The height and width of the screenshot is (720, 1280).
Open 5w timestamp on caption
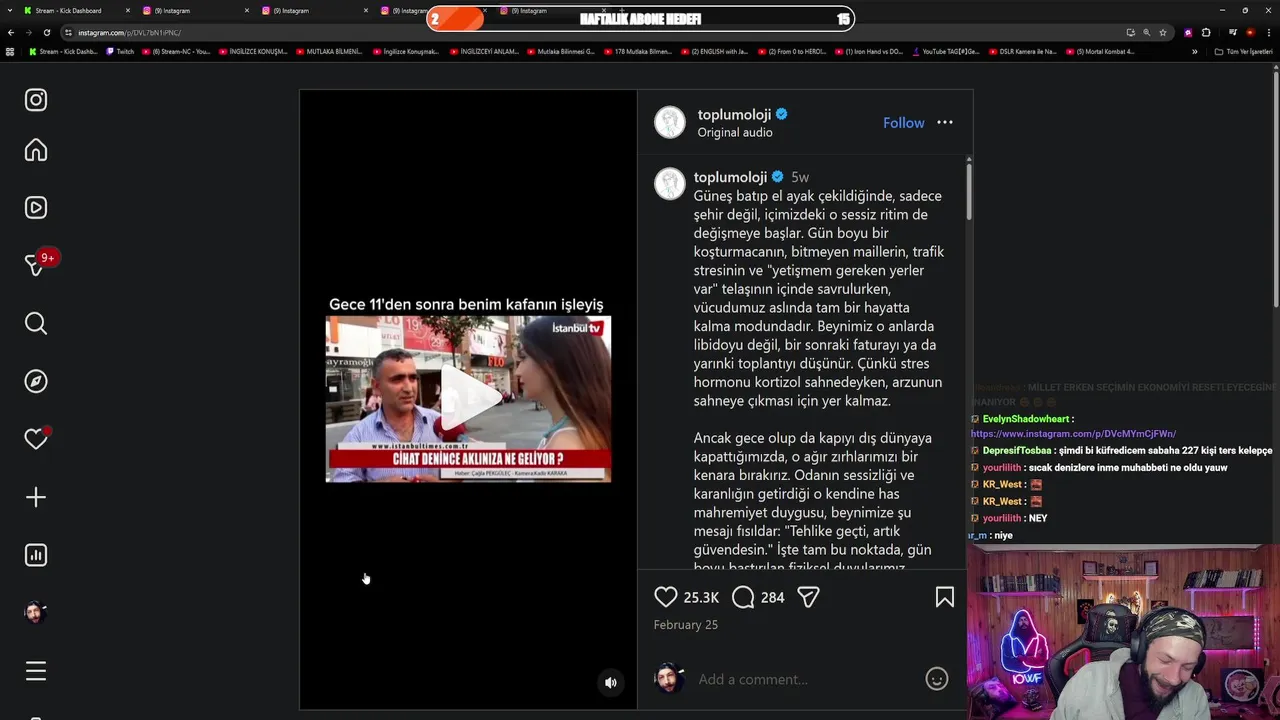pyautogui.click(x=800, y=177)
